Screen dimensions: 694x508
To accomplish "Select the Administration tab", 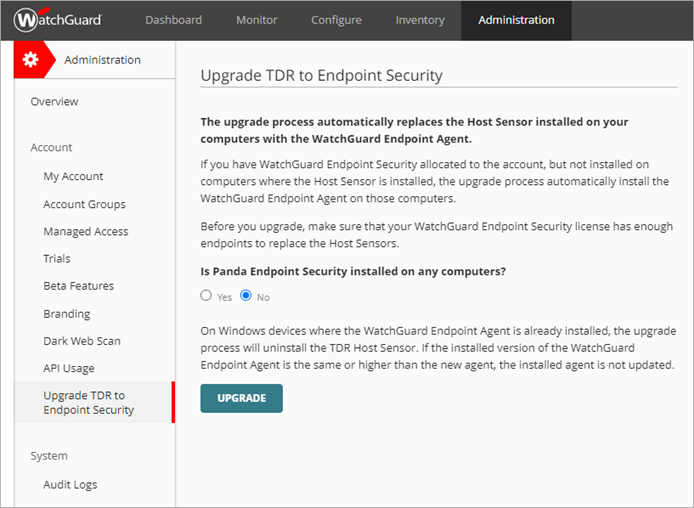I will click(516, 20).
